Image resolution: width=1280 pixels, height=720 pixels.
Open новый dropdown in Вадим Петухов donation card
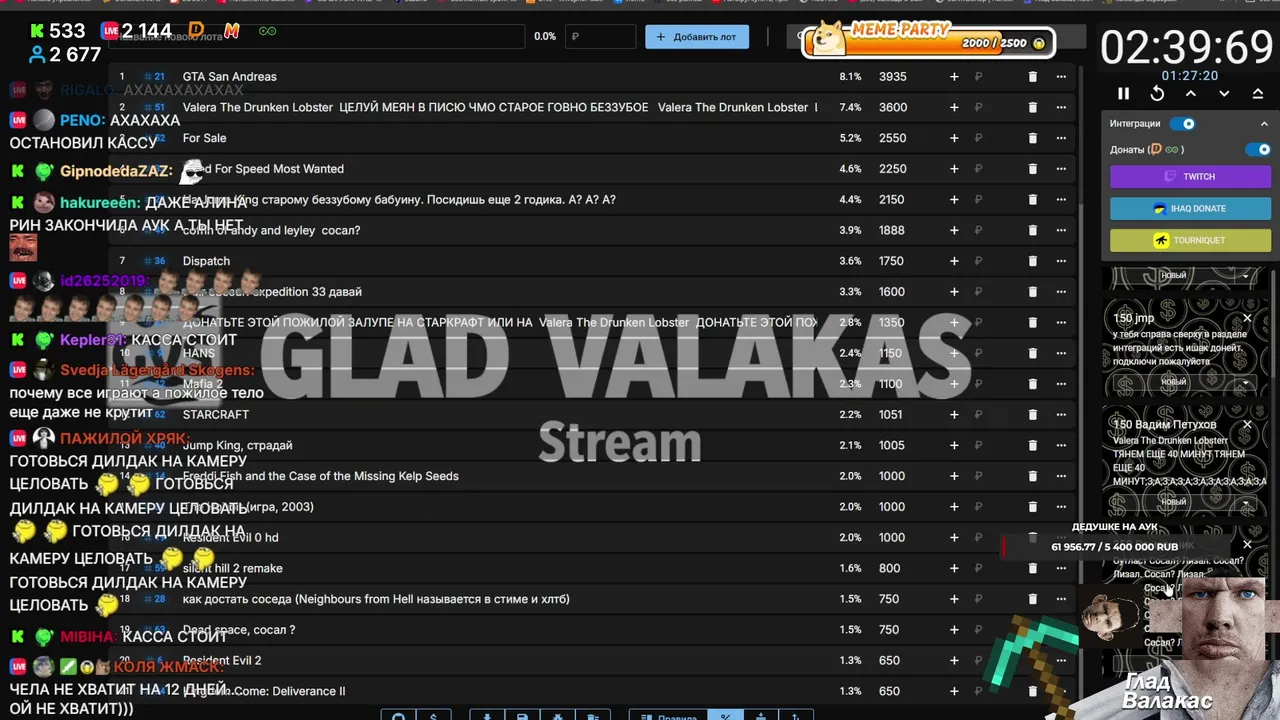[x=1183, y=502]
